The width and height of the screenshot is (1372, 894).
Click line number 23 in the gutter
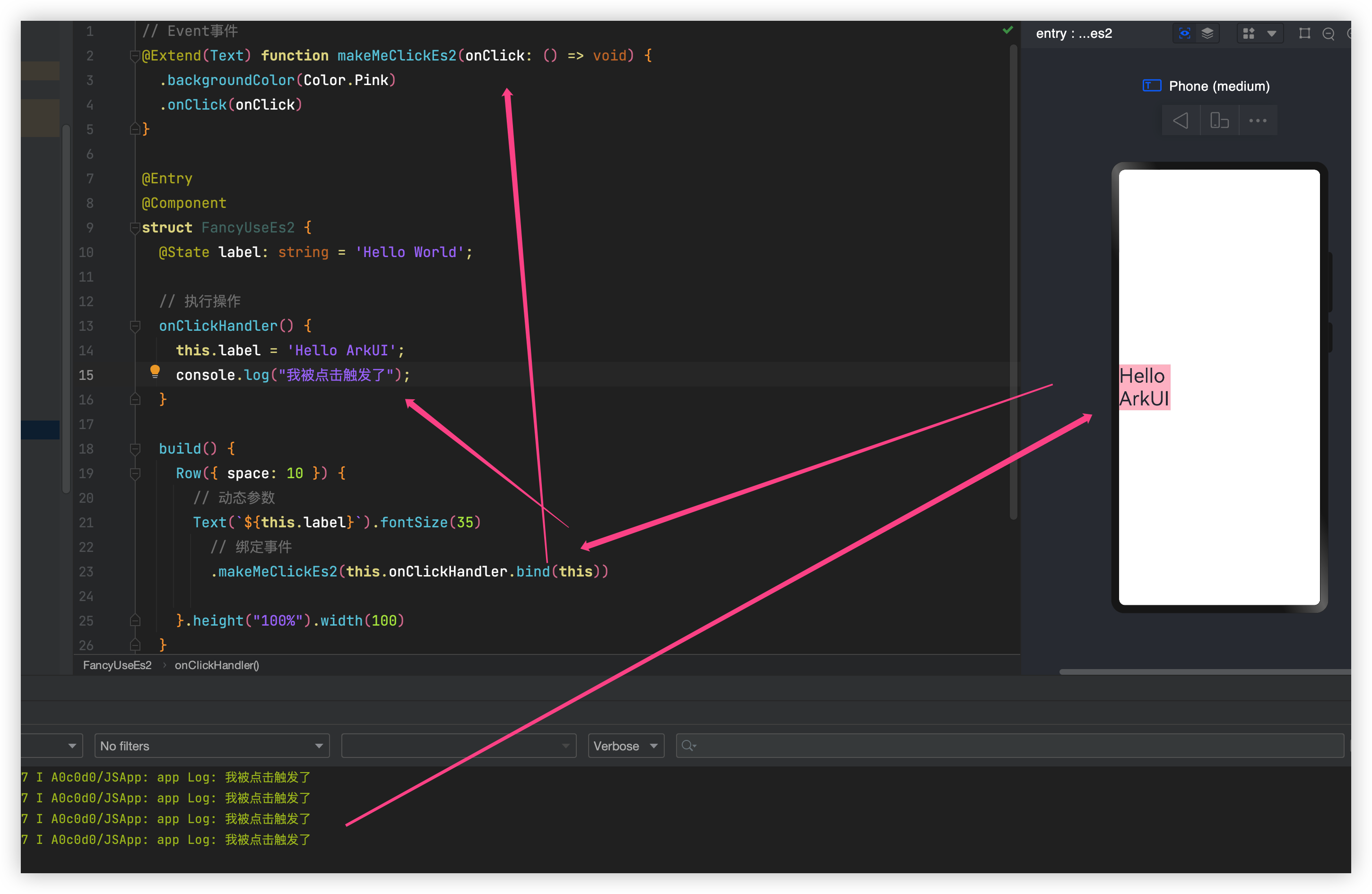click(x=86, y=571)
